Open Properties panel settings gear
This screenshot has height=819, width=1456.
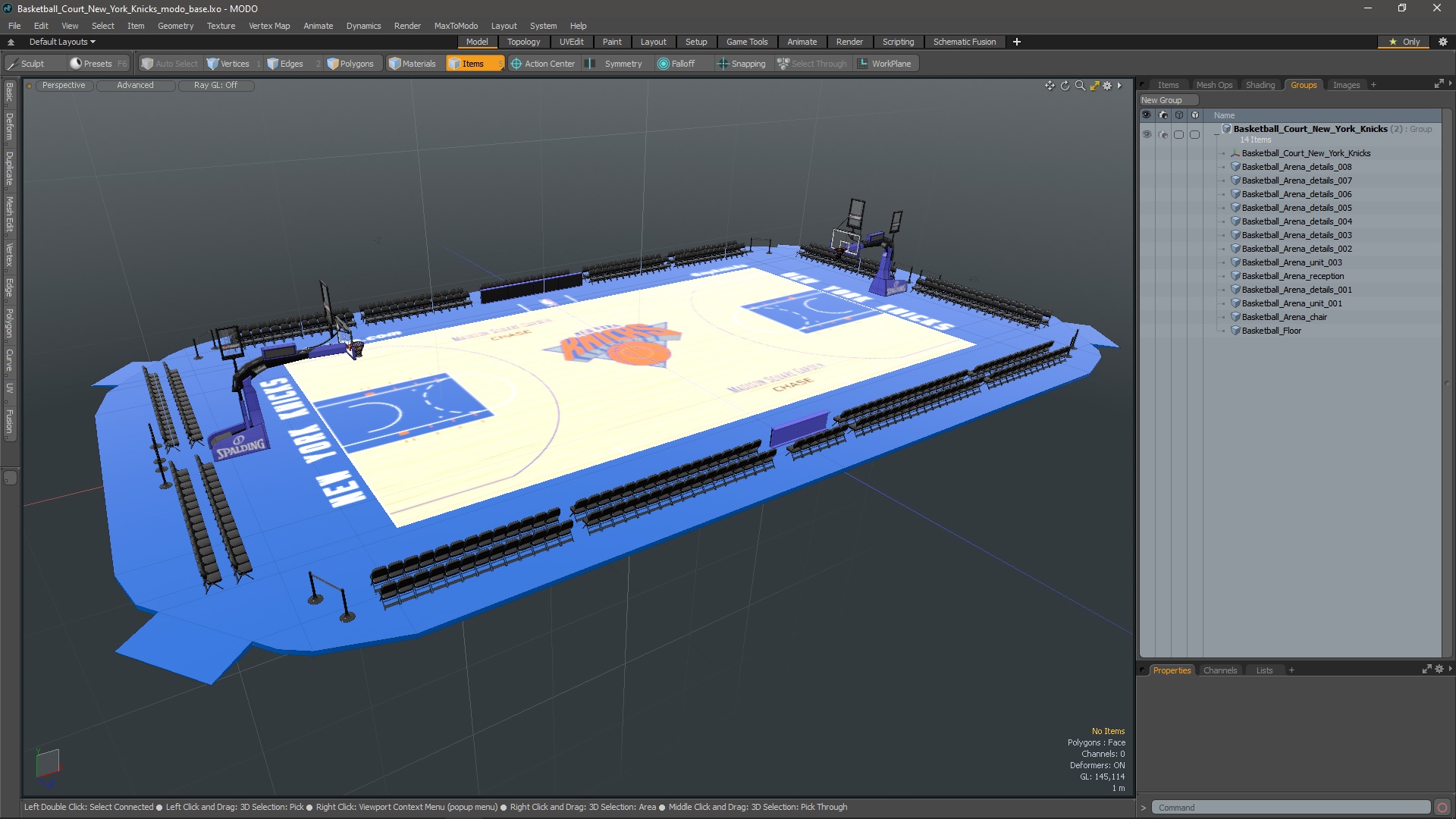point(1439,670)
